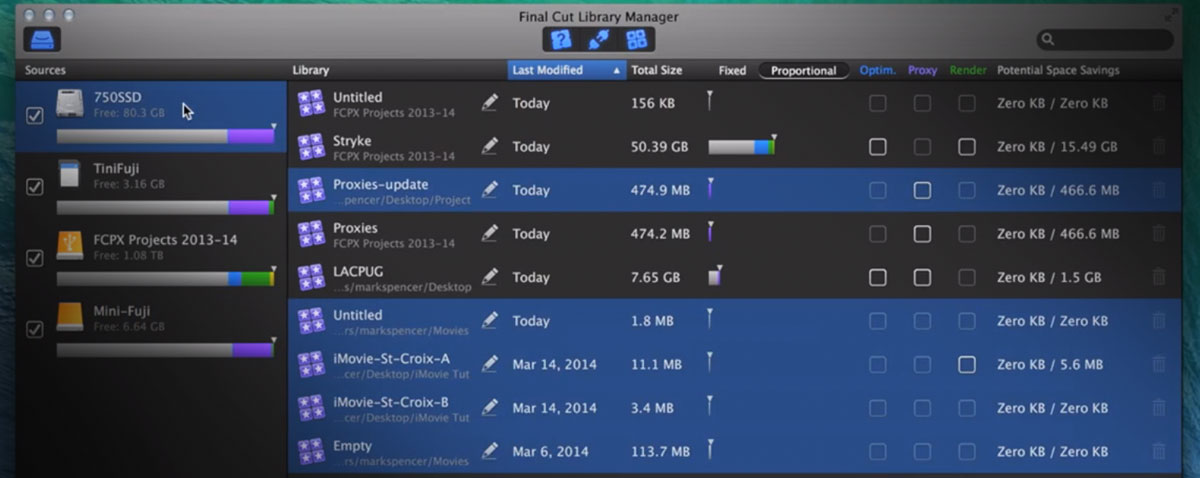
Task: Uncheck the 750SSD source checkbox
Action: (34, 115)
